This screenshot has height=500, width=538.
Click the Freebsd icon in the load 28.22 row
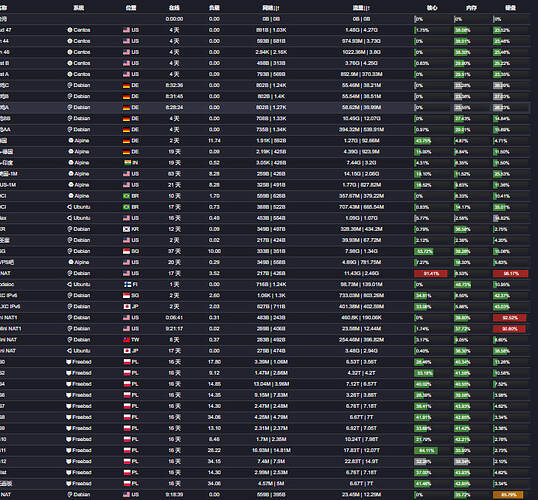click(68, 450)
